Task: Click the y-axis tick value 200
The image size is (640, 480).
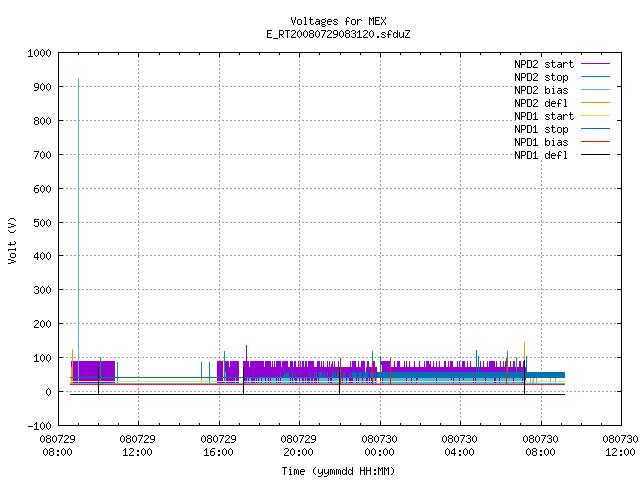Action: pos(42,324)
